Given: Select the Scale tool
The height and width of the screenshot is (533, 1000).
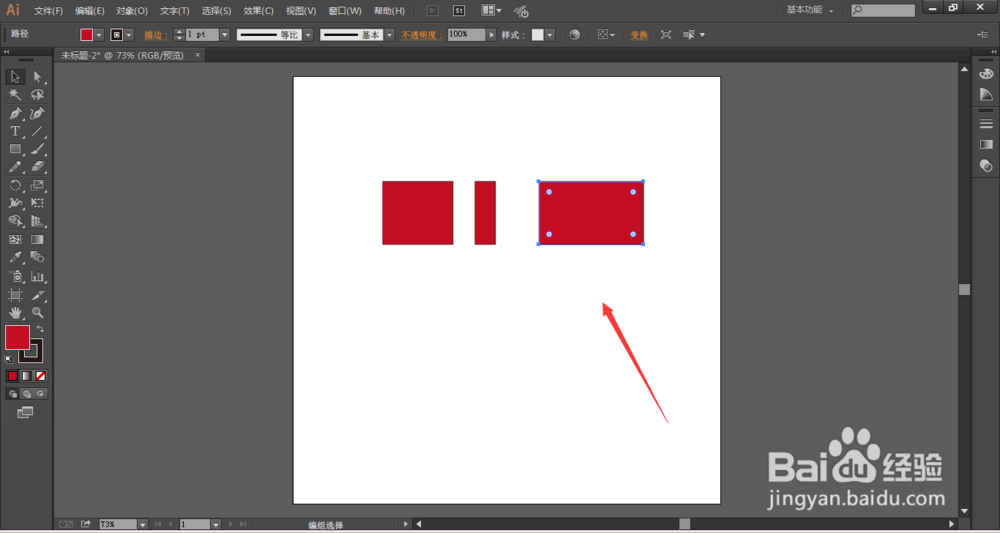Looking at the screenshot, I should pyautogui.click(x=38, y=186).
